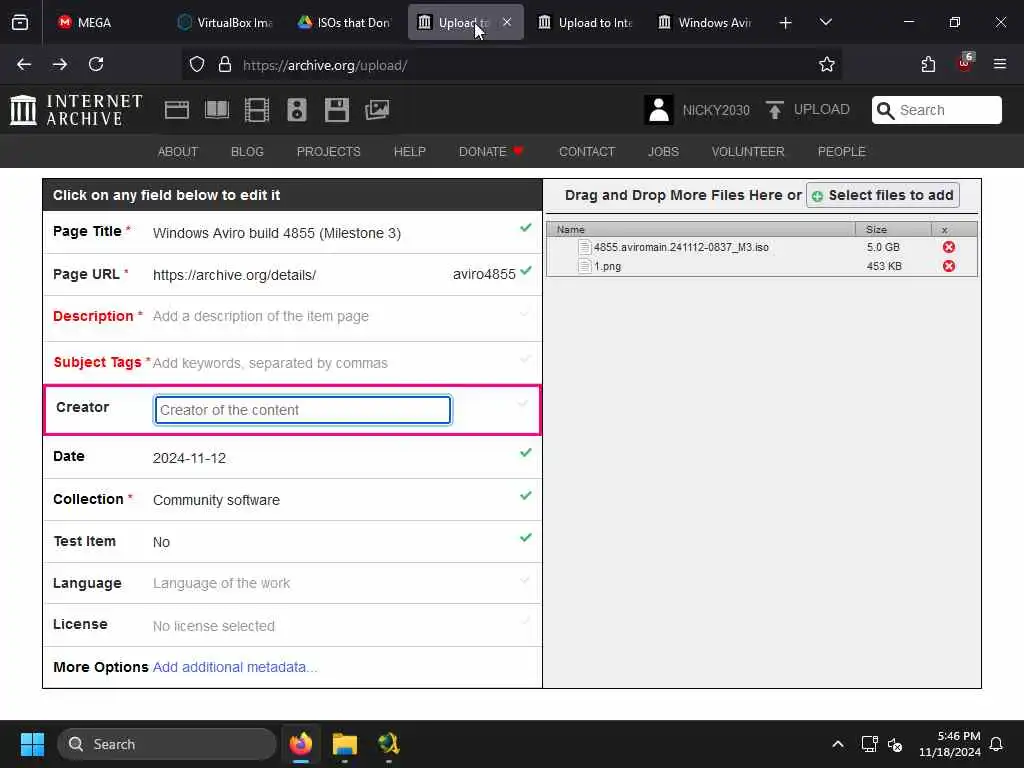Open the PEOPLE nav link
1024x768 pixels.
tap(842, 152)
